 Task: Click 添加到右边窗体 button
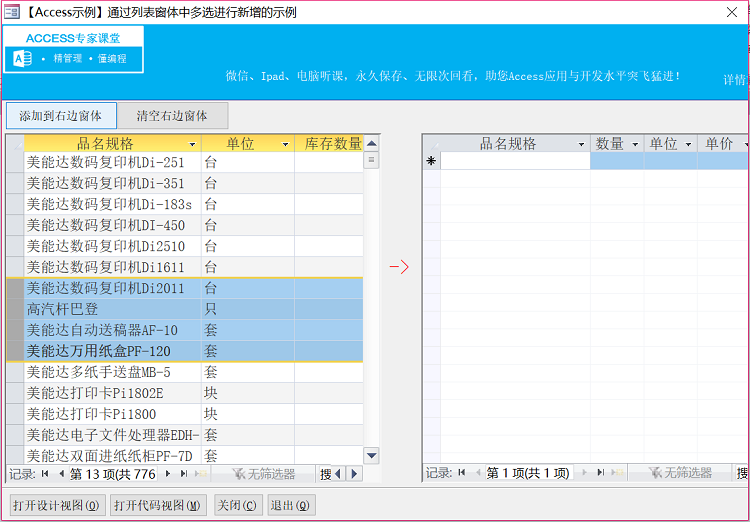[x=61, y=116]
